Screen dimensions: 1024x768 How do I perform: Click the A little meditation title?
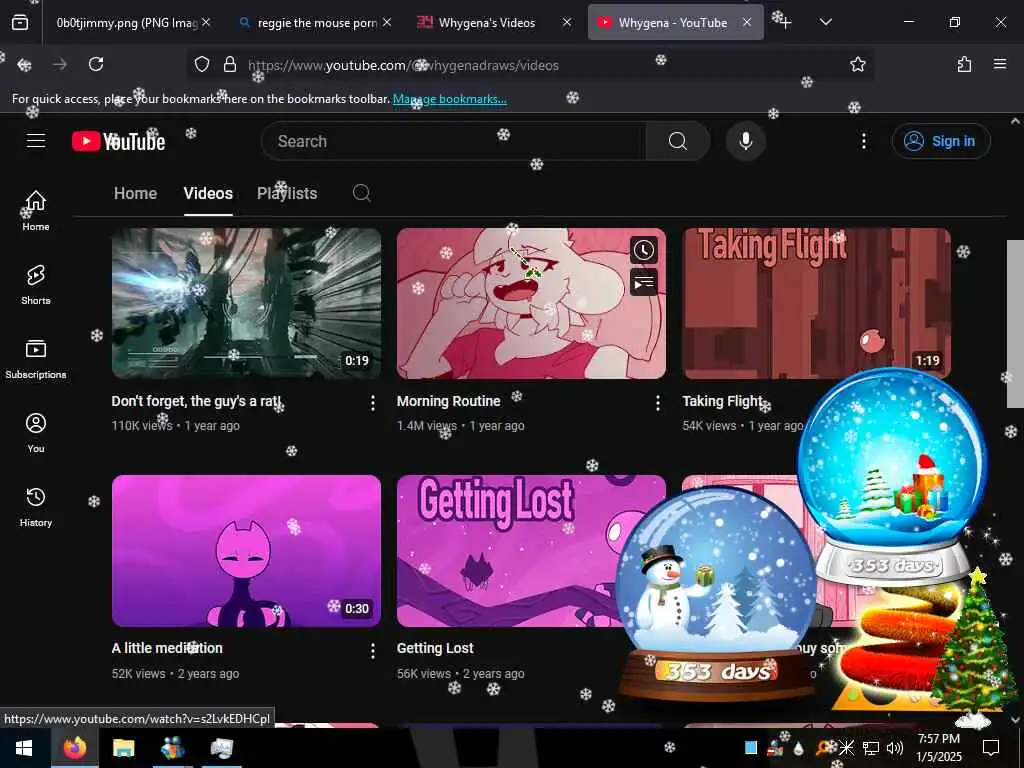[x=167, y=648]
